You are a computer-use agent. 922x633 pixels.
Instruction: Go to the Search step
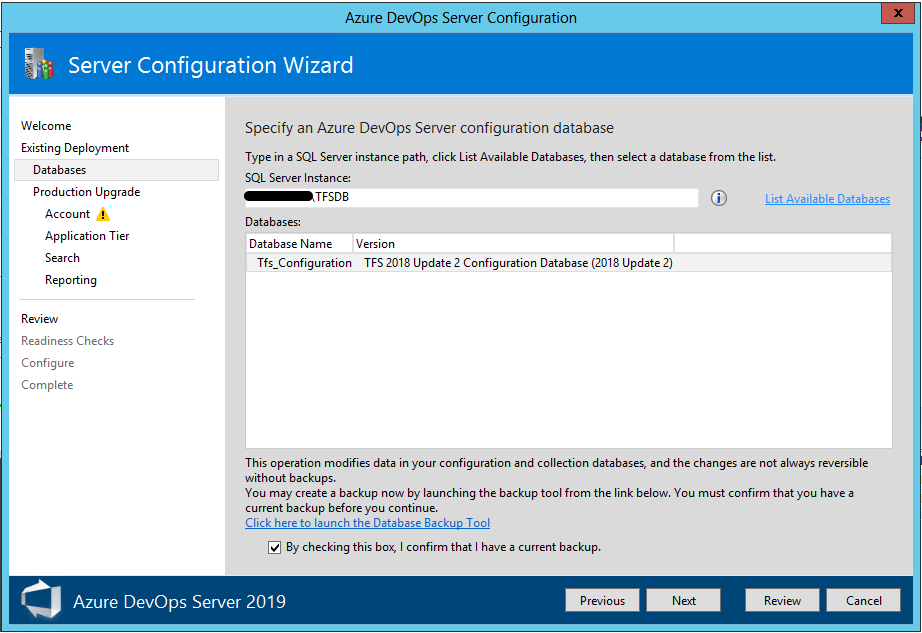click(x=62, y=257)
